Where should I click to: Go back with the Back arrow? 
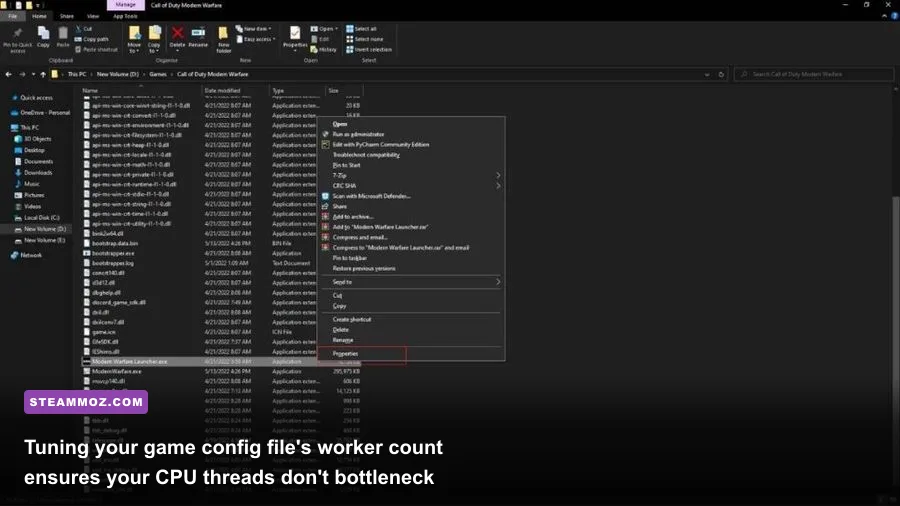pyautogui.click(x=9, y=74)
